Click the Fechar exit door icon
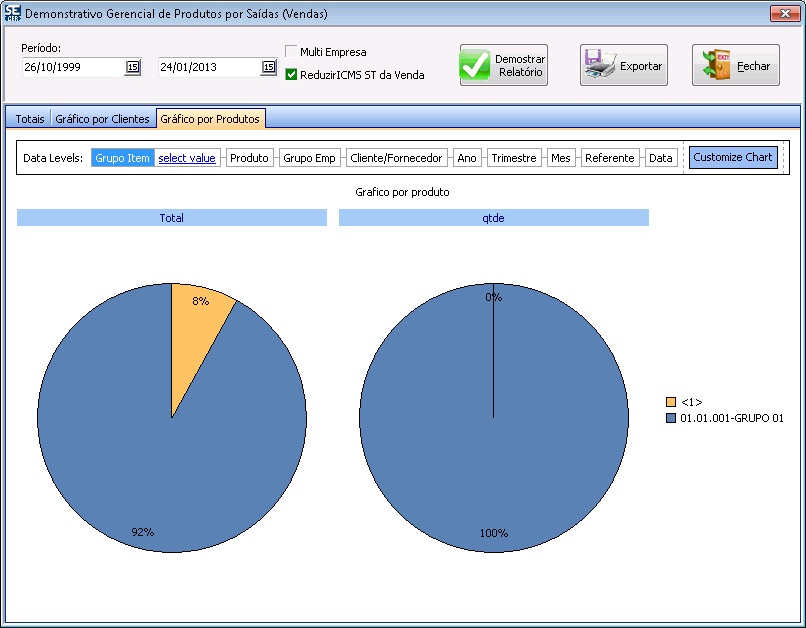 tap(715, 65)
